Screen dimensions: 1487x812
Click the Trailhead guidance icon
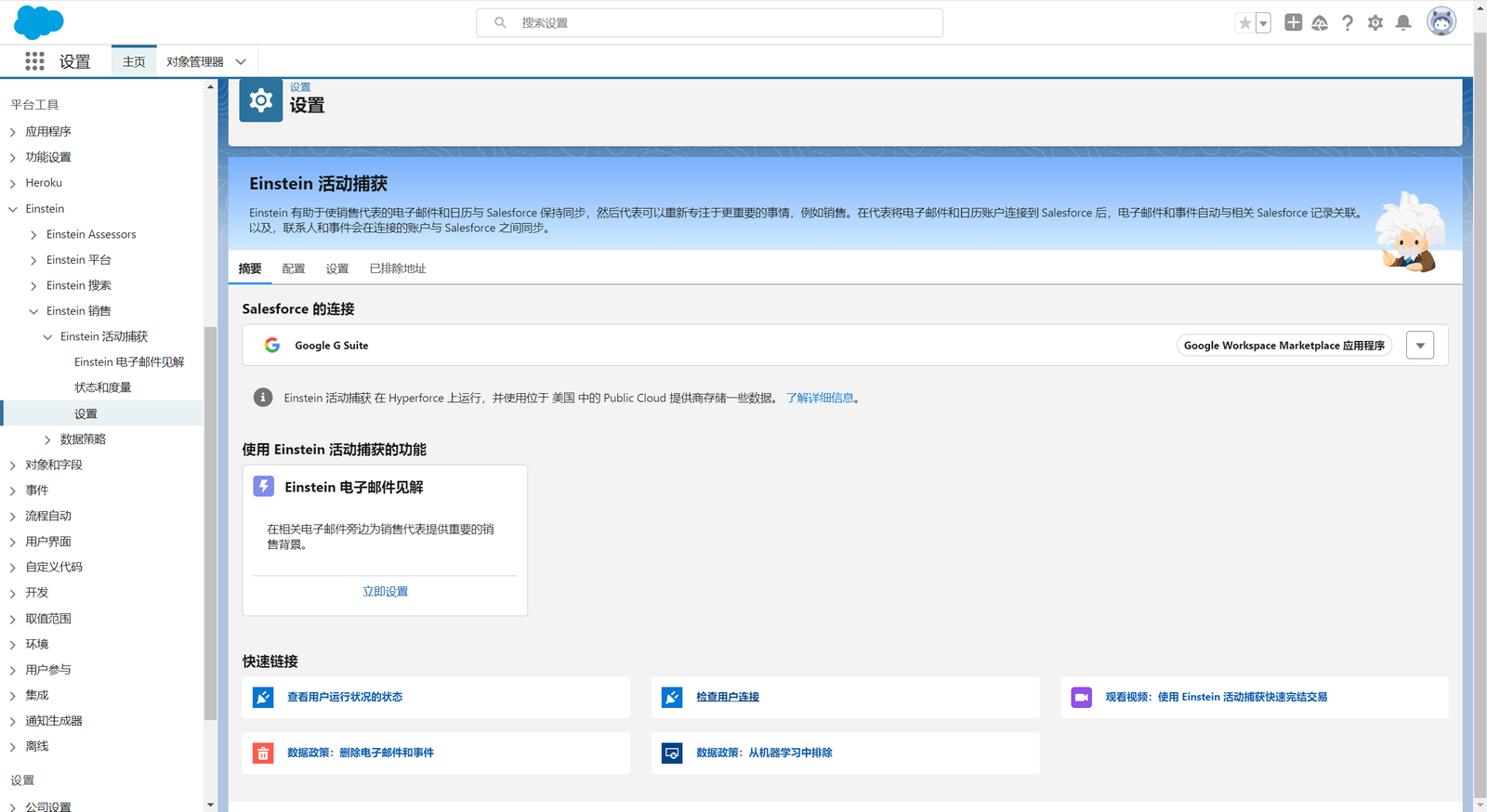[1320, 22]
